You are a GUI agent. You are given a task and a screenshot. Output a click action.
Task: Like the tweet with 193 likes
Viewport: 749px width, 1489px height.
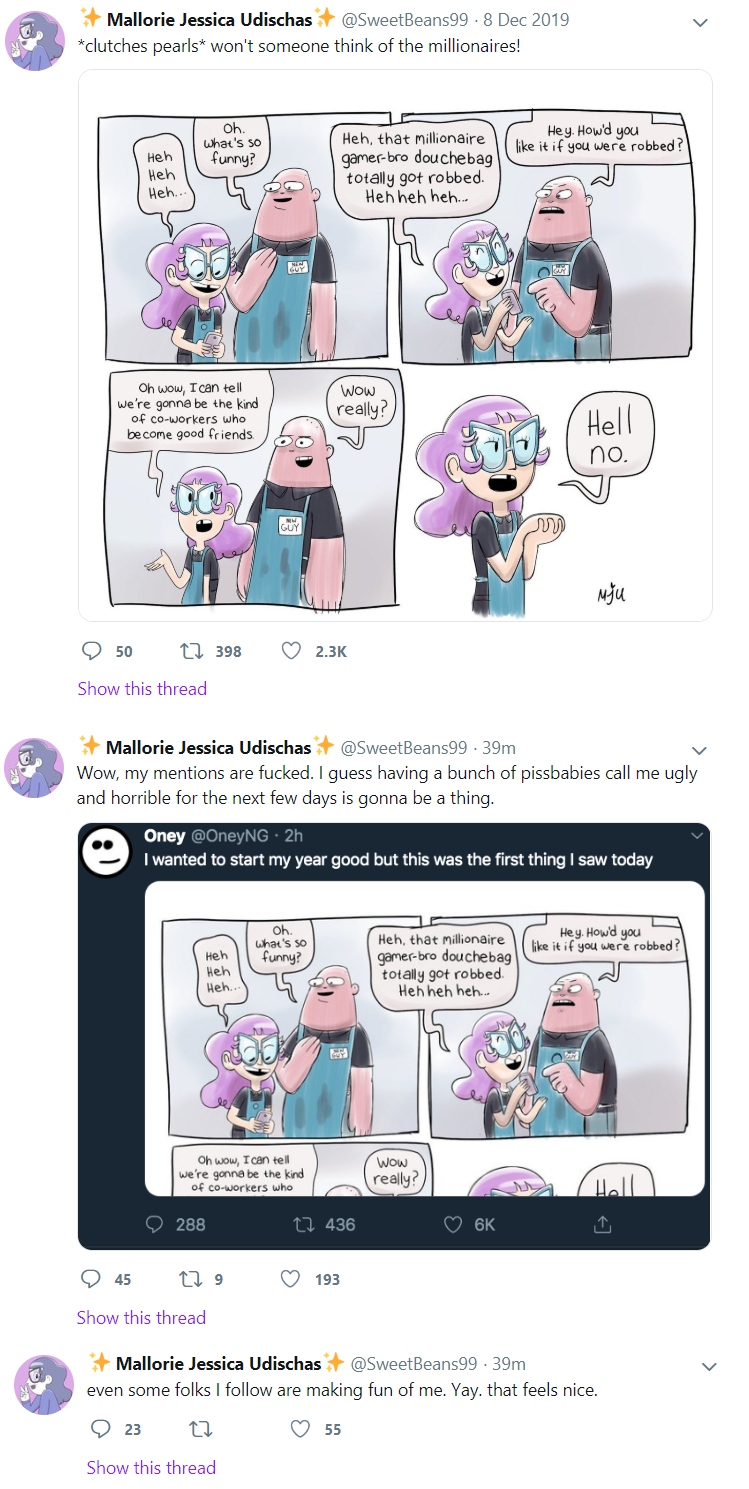point(291,1279)
